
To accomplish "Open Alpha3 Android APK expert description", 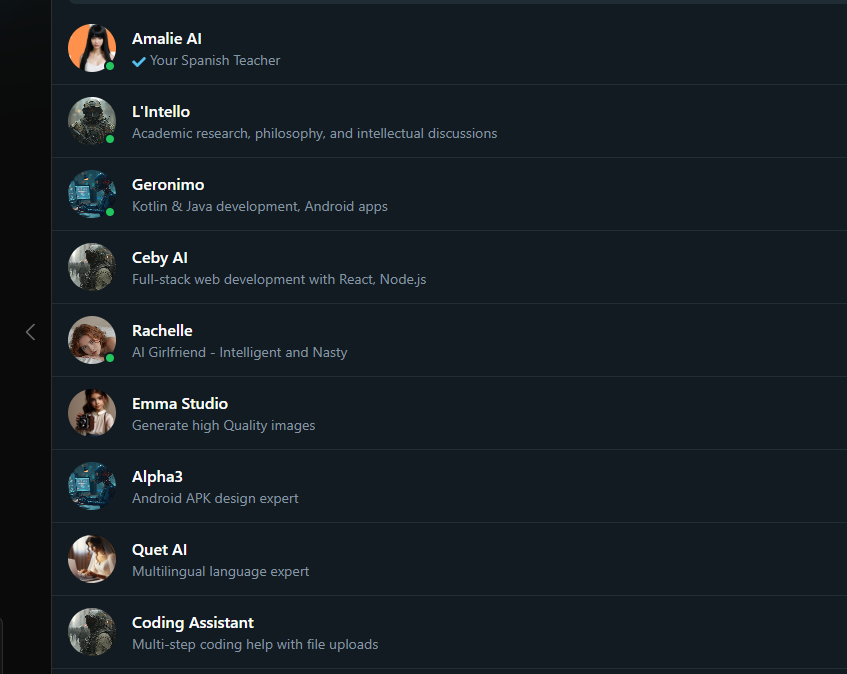I will 215,498.
